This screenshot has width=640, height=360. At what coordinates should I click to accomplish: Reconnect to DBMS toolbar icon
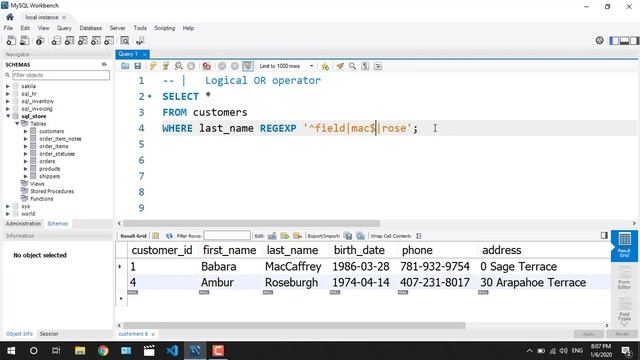coord(140,40)
